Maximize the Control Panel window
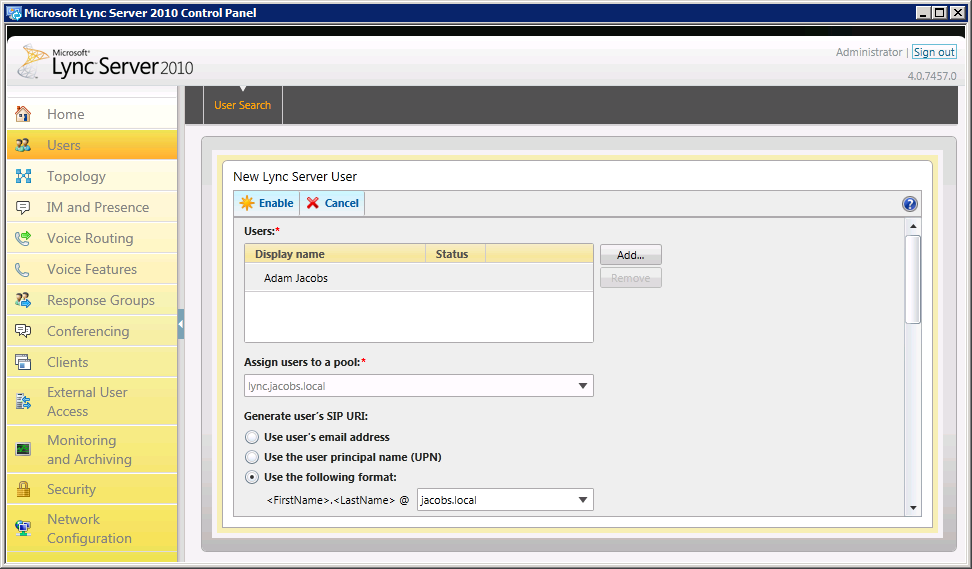 940,12
